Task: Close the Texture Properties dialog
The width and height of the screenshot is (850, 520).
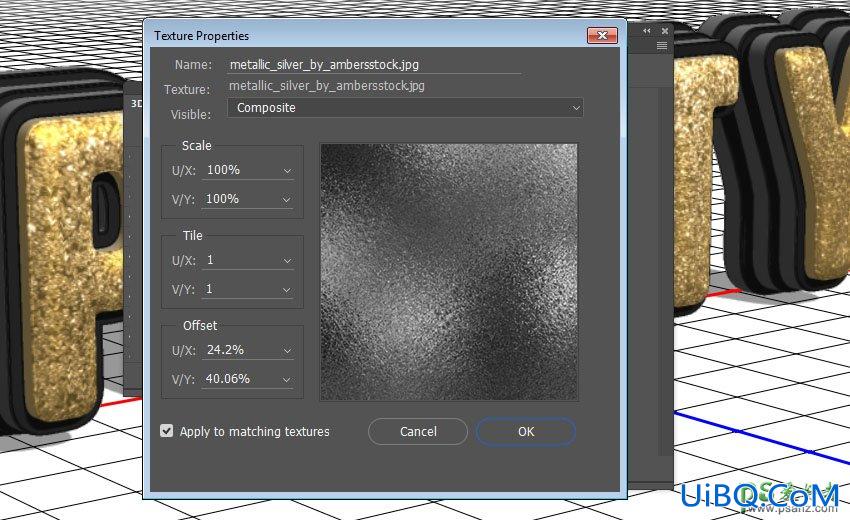Action: coord(602,36)
